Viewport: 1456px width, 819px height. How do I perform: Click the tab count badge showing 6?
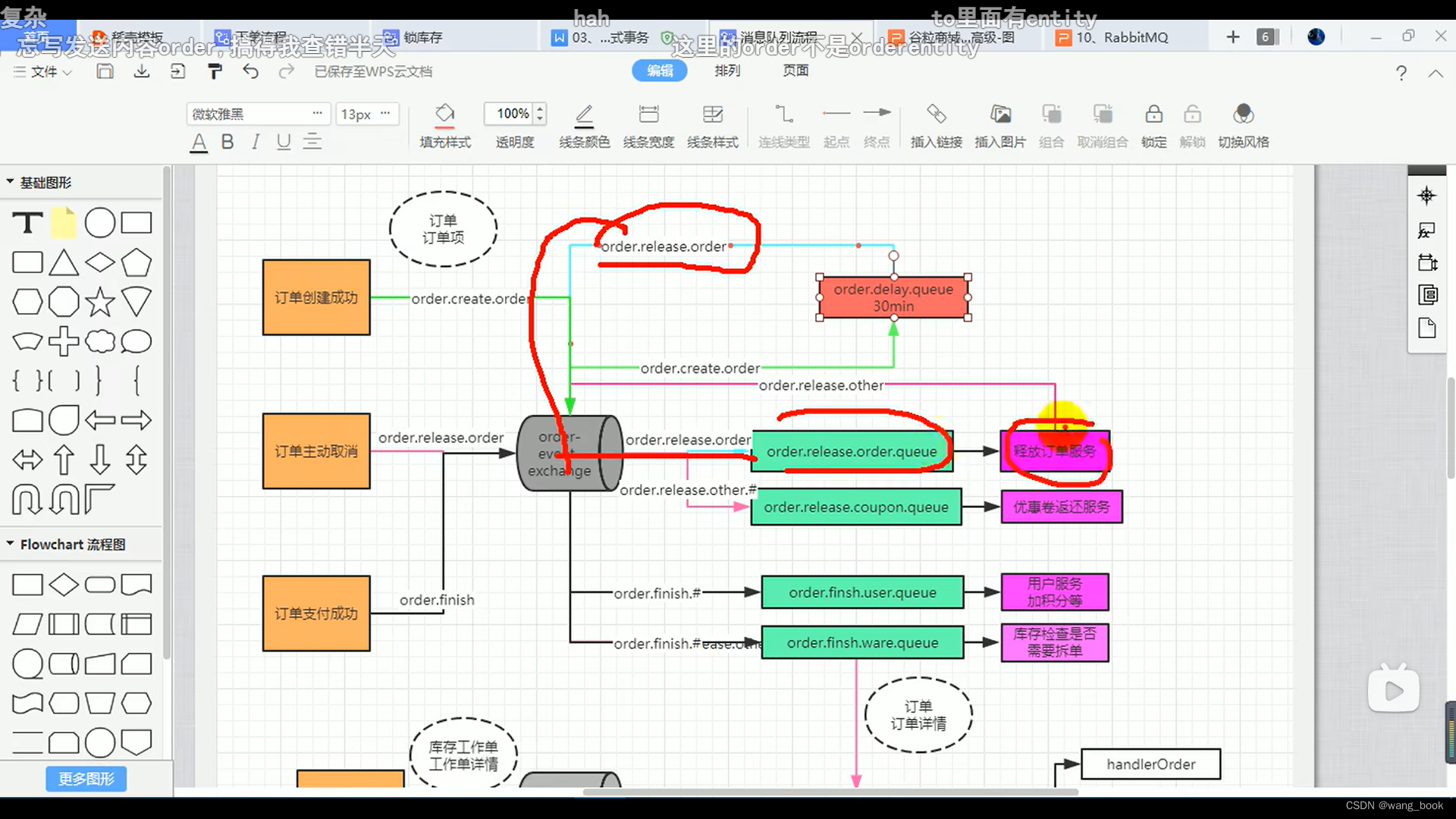coord(1266,37)
